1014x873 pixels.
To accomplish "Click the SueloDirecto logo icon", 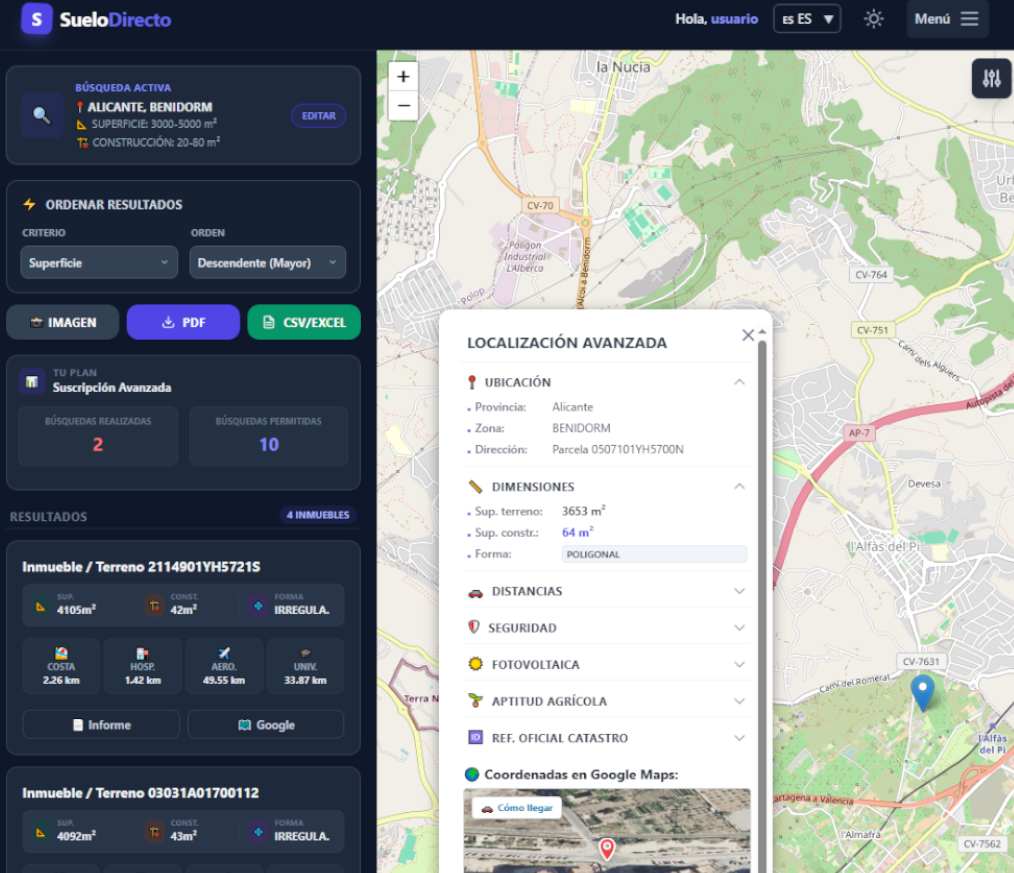I will (x=37, y=19).
